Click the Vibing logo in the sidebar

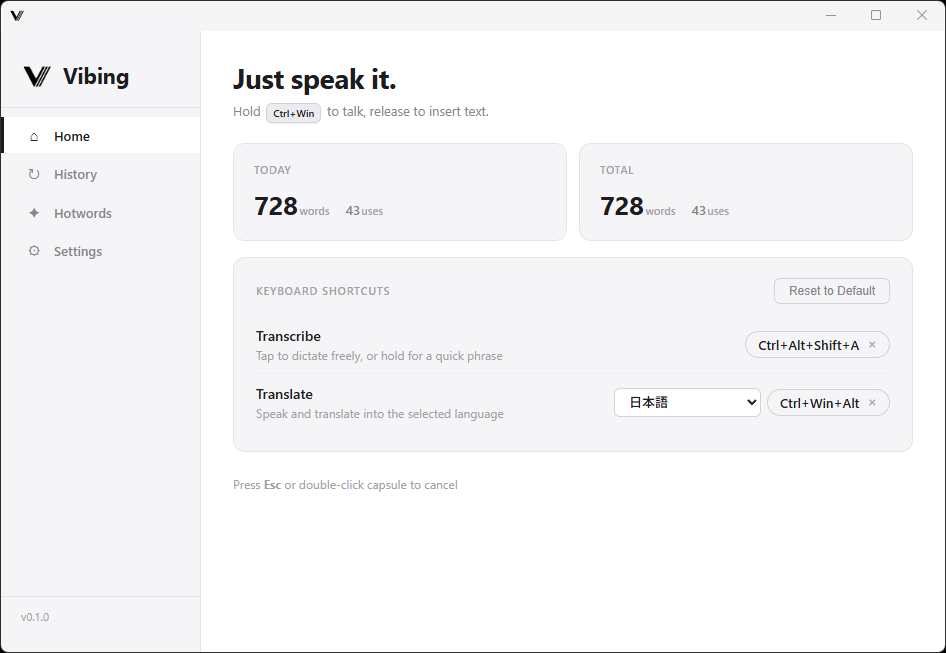tap(37, 77)
